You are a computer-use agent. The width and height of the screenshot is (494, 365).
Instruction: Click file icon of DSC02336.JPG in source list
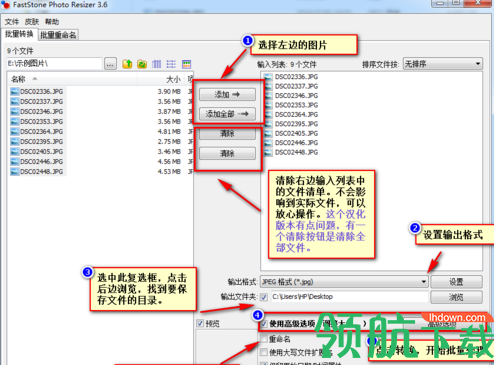click(15, 91)
